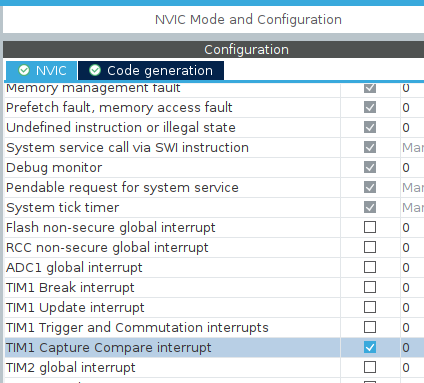Enable RCC non-secure global interrupt checkbox

point(370,247)
